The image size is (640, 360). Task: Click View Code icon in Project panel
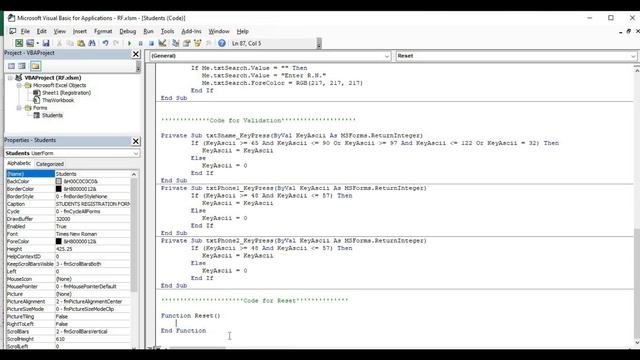[x=11, y=66]
